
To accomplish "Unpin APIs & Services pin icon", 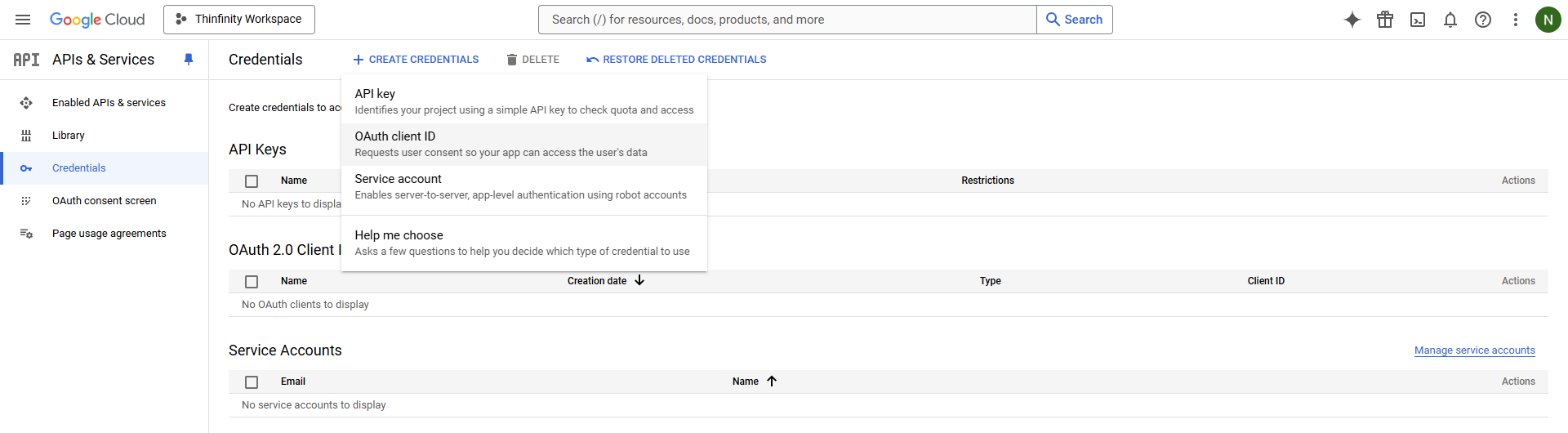I will (x=189, y=60).
